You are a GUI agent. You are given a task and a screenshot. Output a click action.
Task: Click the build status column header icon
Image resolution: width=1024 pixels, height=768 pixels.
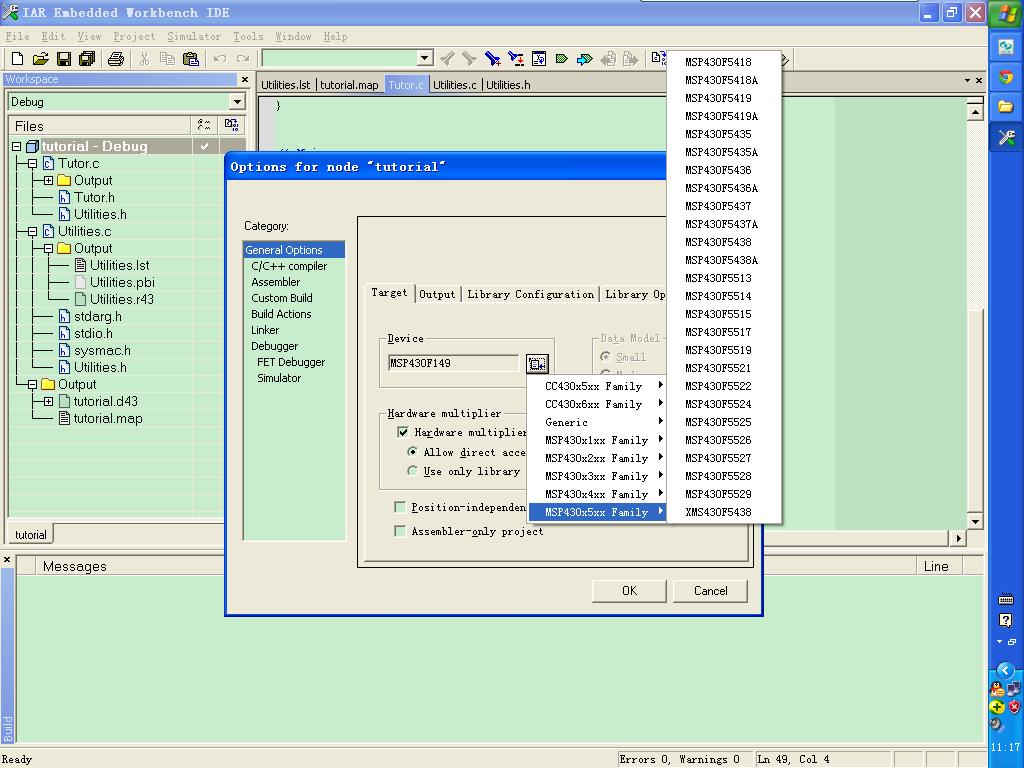[x=204, y=125]
